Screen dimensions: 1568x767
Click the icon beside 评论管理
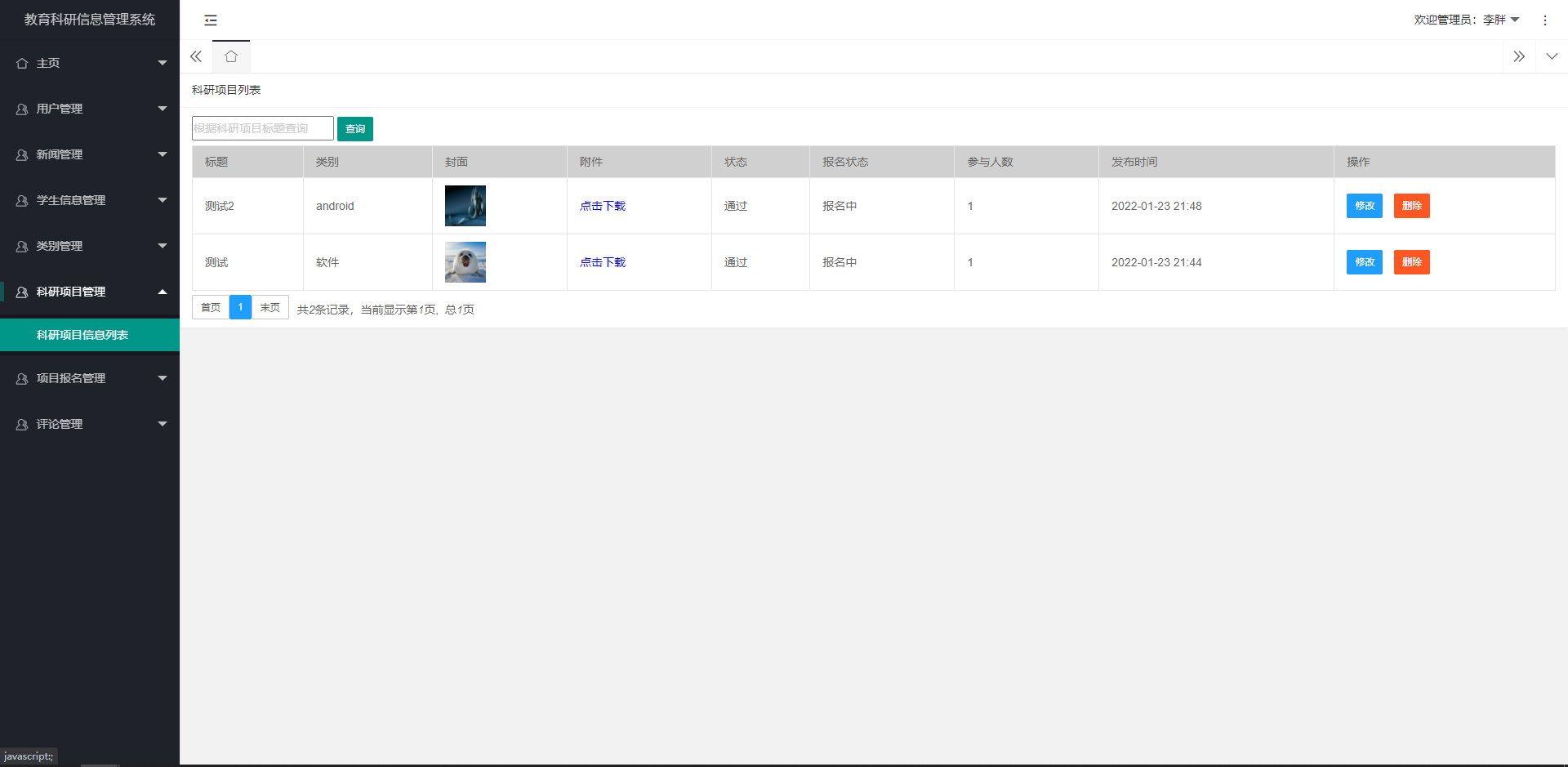pos(22,424)
